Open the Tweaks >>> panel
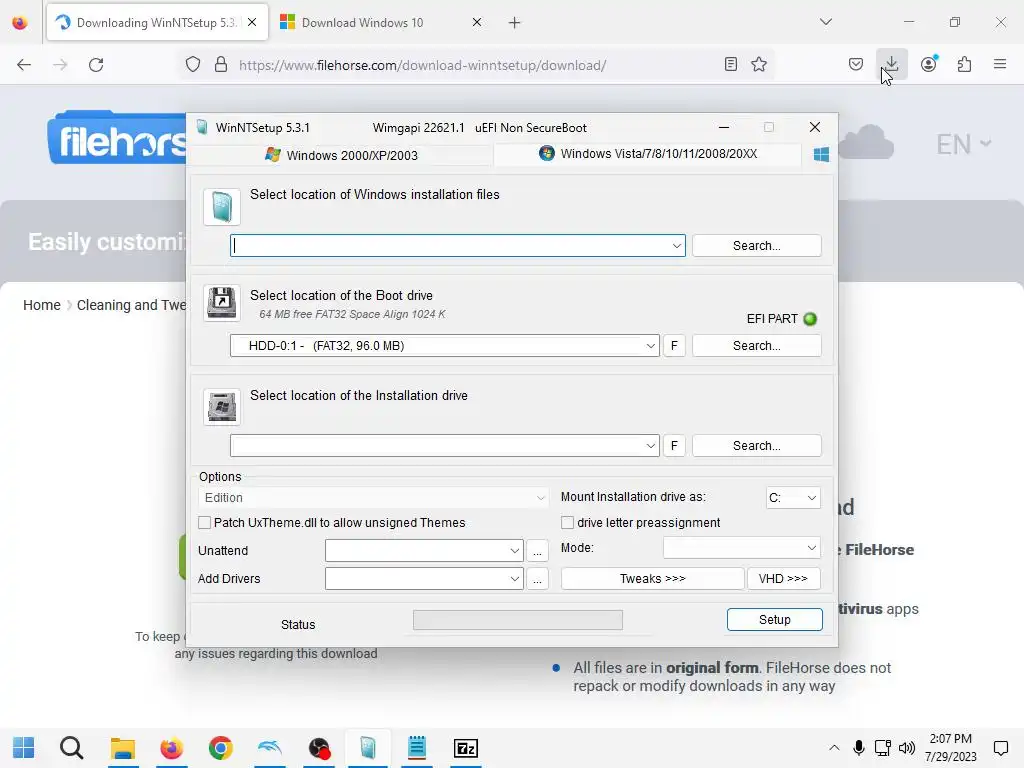Screen dimensions: 1024x768 [x=652, y=579]
